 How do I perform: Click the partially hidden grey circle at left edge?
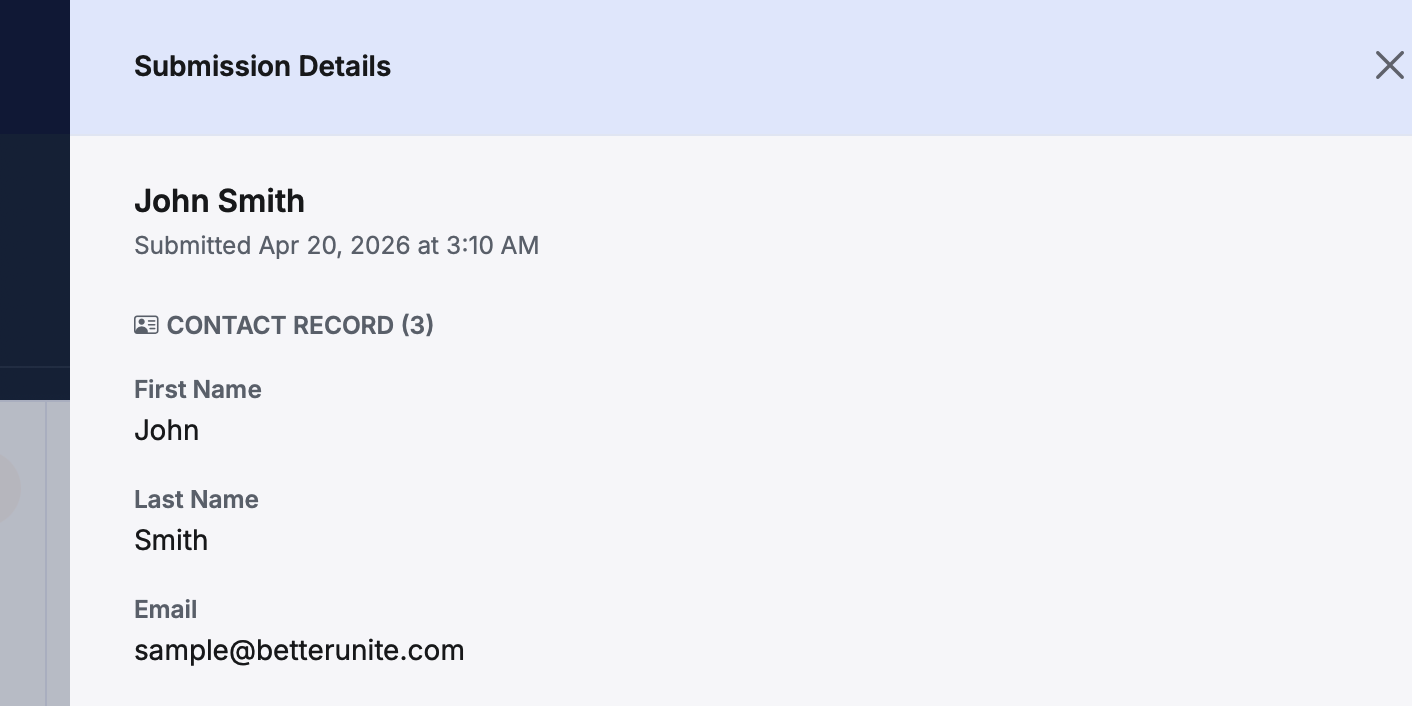coord(8,490)
